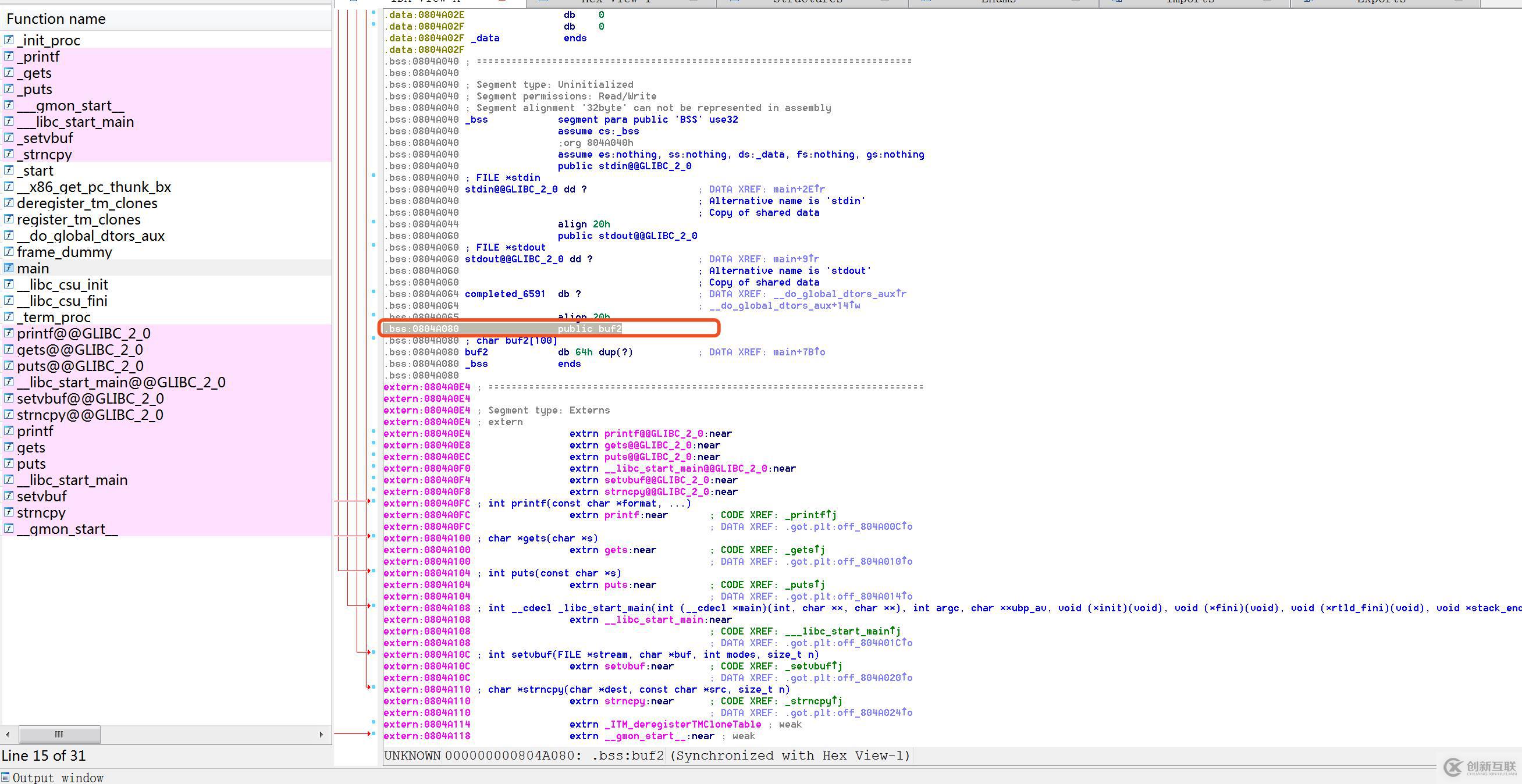The image size is (1522, 784).
Task: Follow the .got.plt:off_804A024 data xref
Action: click(x=848, y=712)
